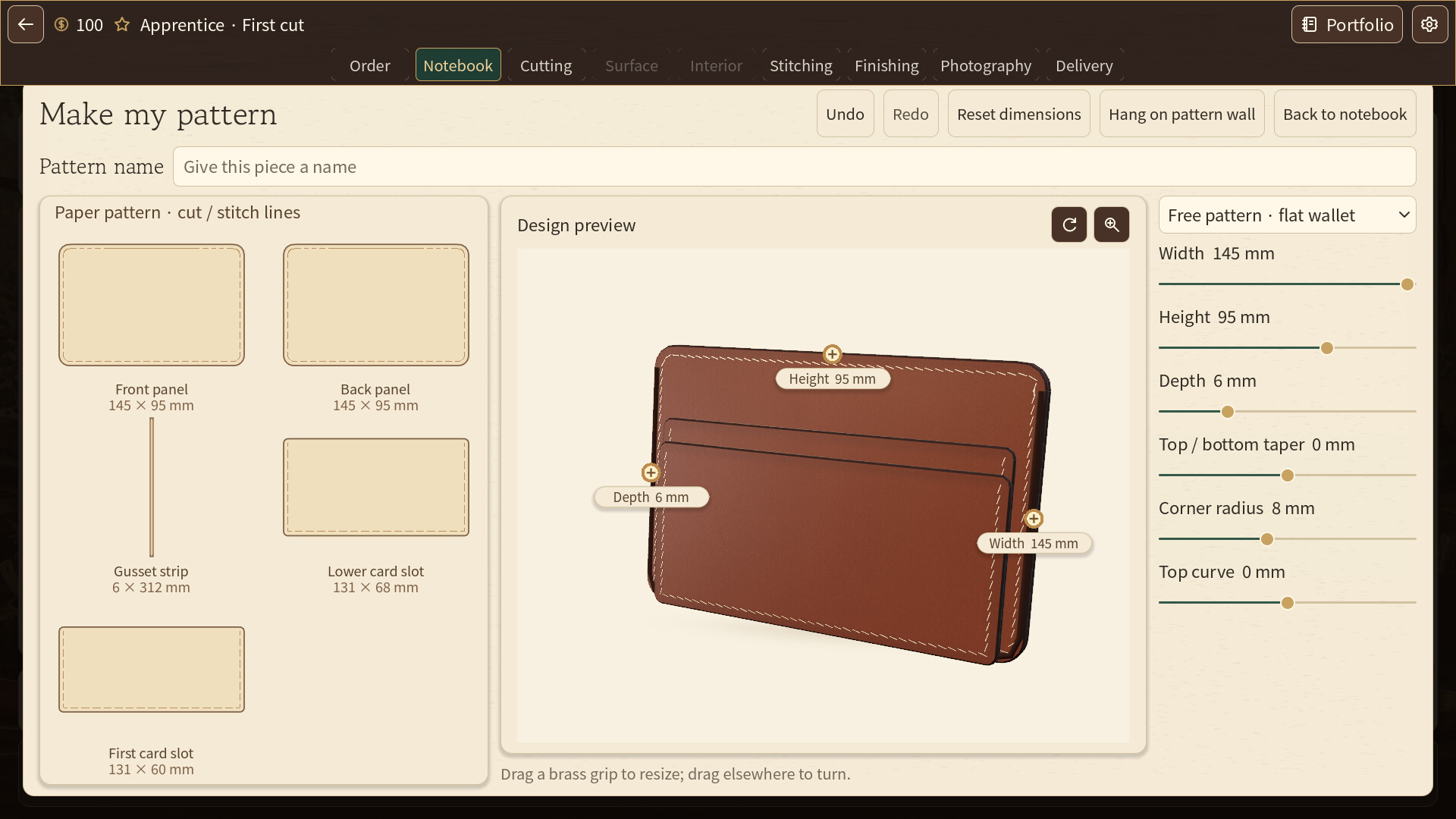Click the Top / bottom taper slider handle

[x=1288, y=475]
